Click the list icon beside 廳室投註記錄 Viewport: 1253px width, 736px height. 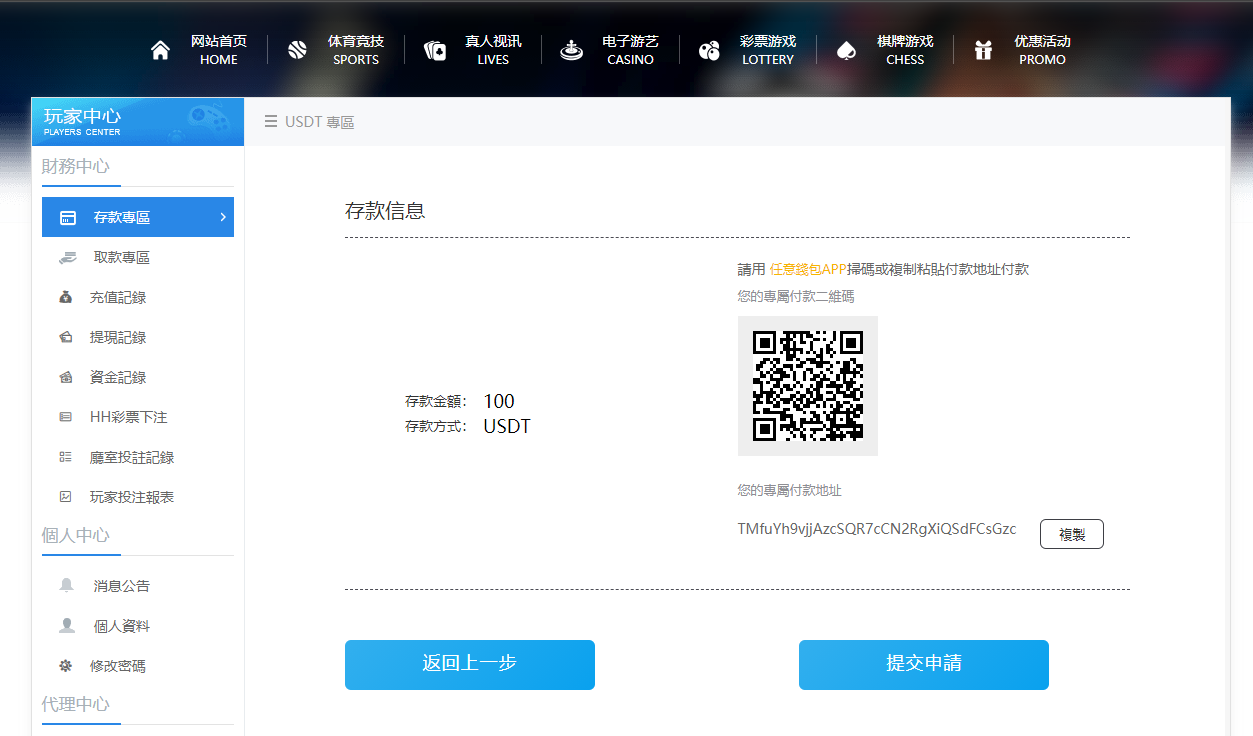pyautogui.click(x=66, y=457)
